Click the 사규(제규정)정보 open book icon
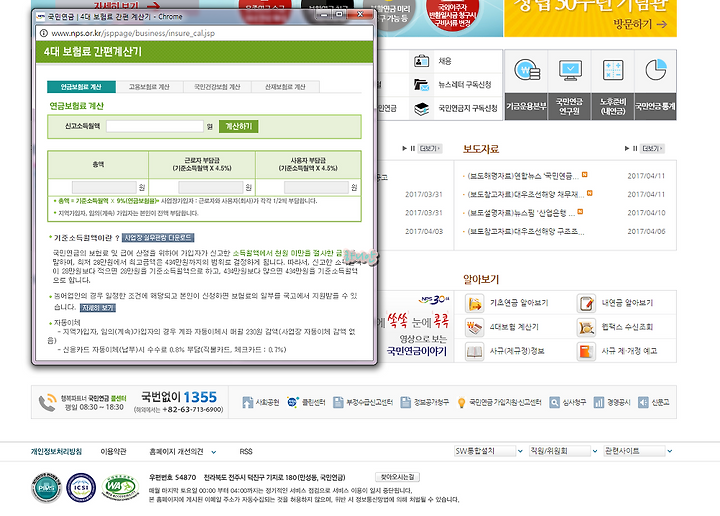The height and width of the screenshot is (516, 720). 474,352
